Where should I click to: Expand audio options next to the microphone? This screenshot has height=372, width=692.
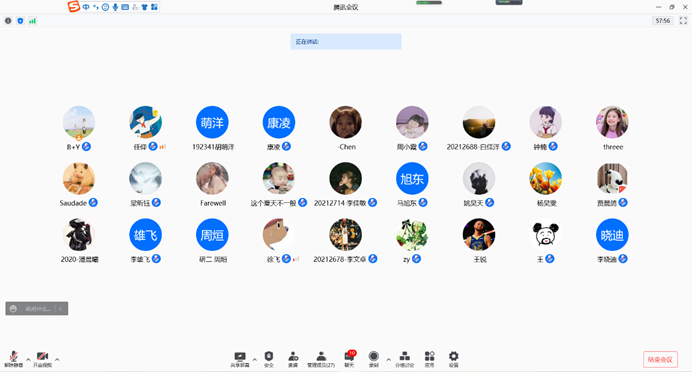[28, 360]
